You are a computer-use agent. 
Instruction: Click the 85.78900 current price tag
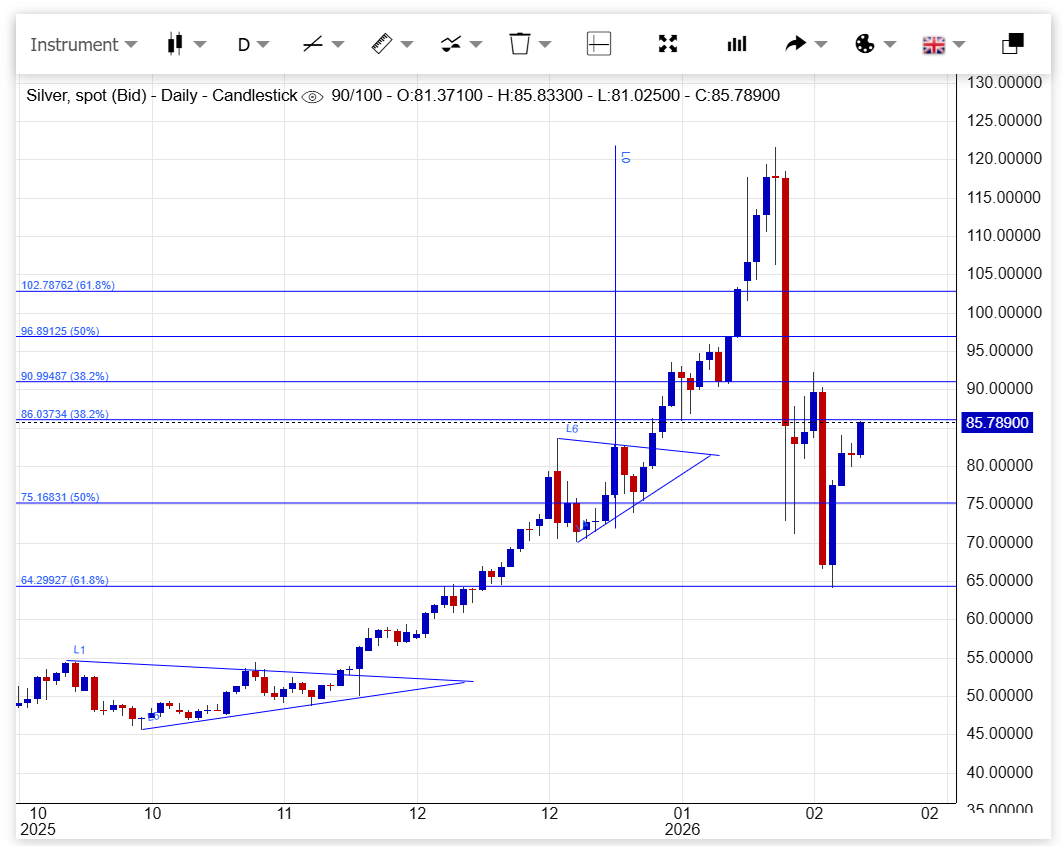996,423
